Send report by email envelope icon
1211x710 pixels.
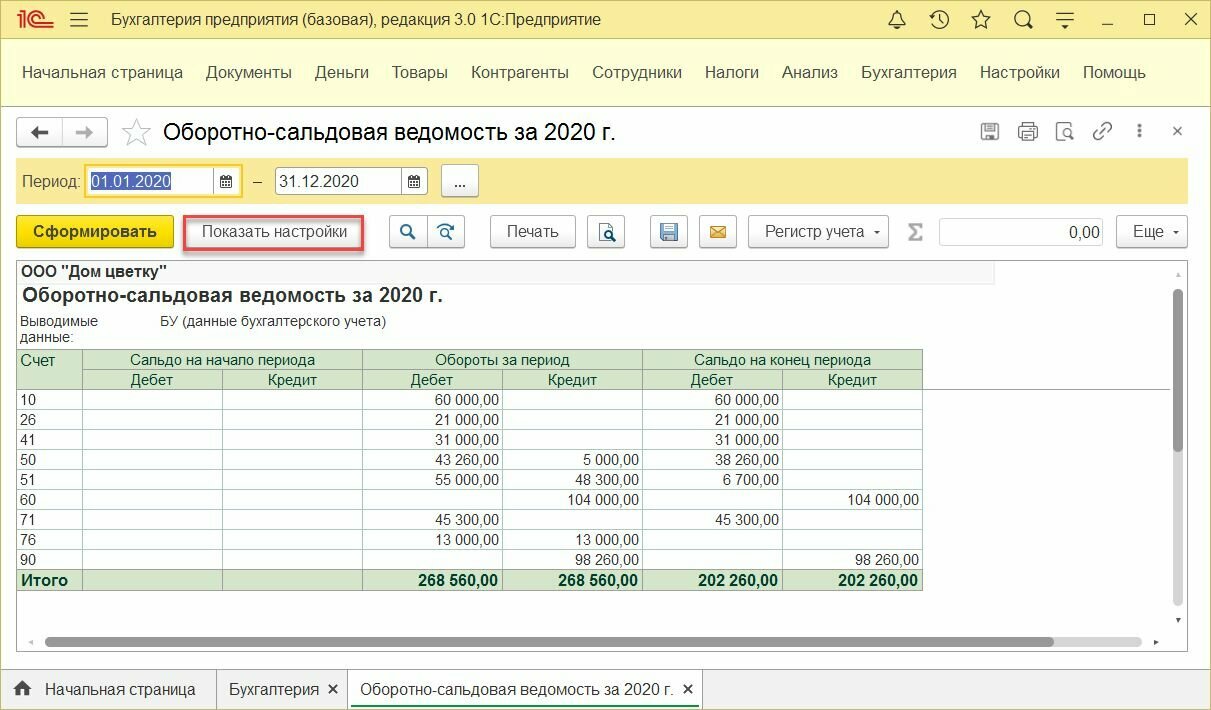pyautogui.click(x=717, y=232)
